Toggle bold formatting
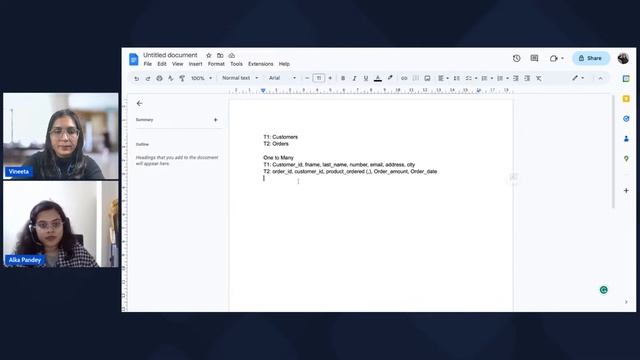This screenshot has height=360, width=640. (x=343, y=78)
